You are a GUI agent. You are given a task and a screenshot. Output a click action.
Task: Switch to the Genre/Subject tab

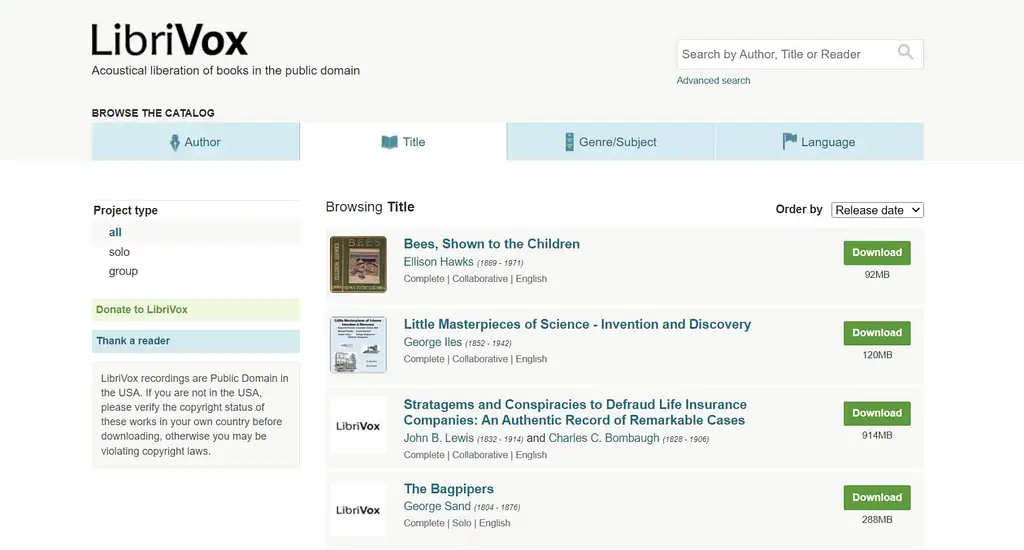tap(611, 142)
